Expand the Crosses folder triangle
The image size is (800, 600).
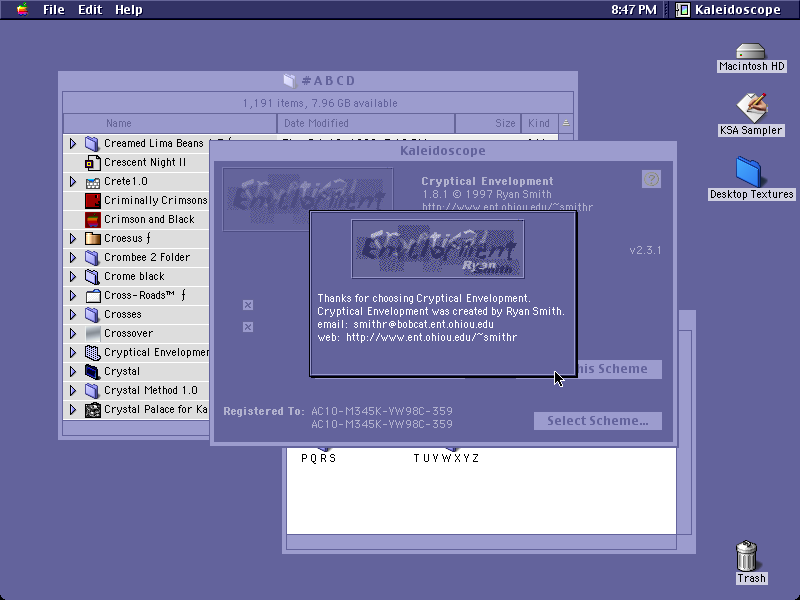click(x=73, y=314)
